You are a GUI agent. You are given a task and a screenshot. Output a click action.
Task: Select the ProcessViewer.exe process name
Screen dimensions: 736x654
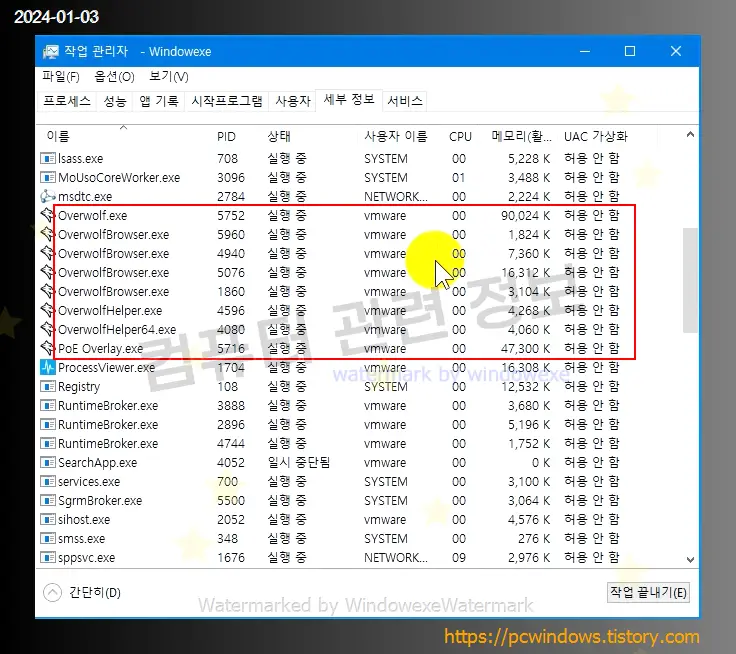coord(106,368)
